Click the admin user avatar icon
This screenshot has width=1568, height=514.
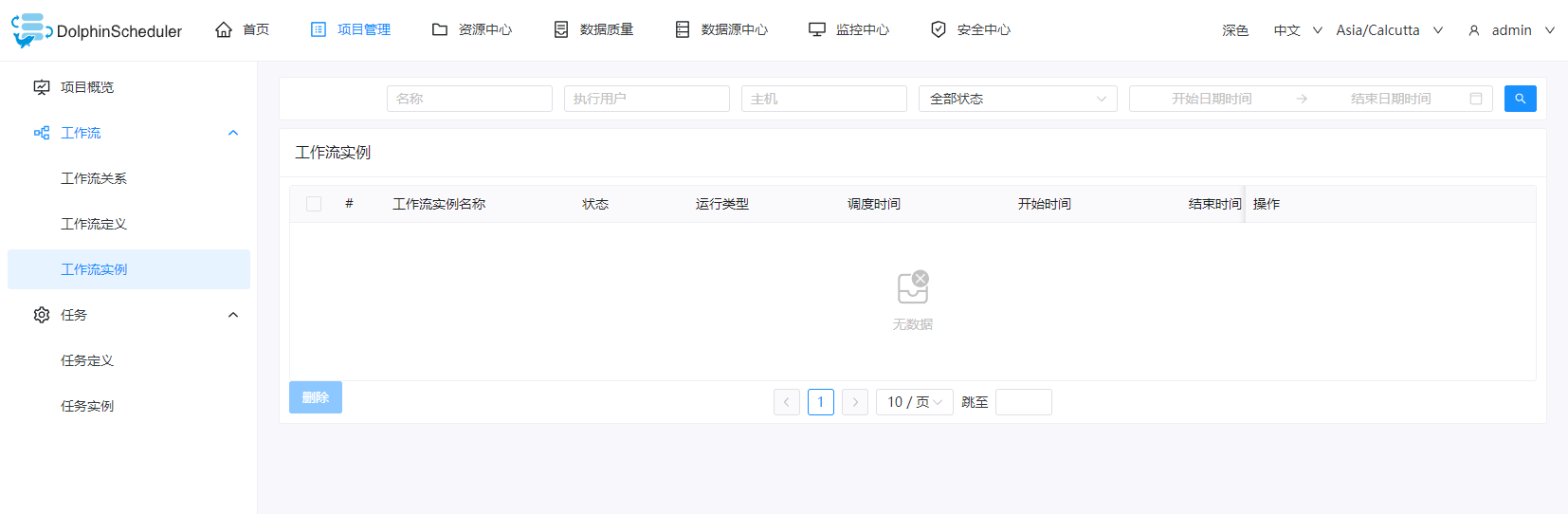(x=1474, y=30)
